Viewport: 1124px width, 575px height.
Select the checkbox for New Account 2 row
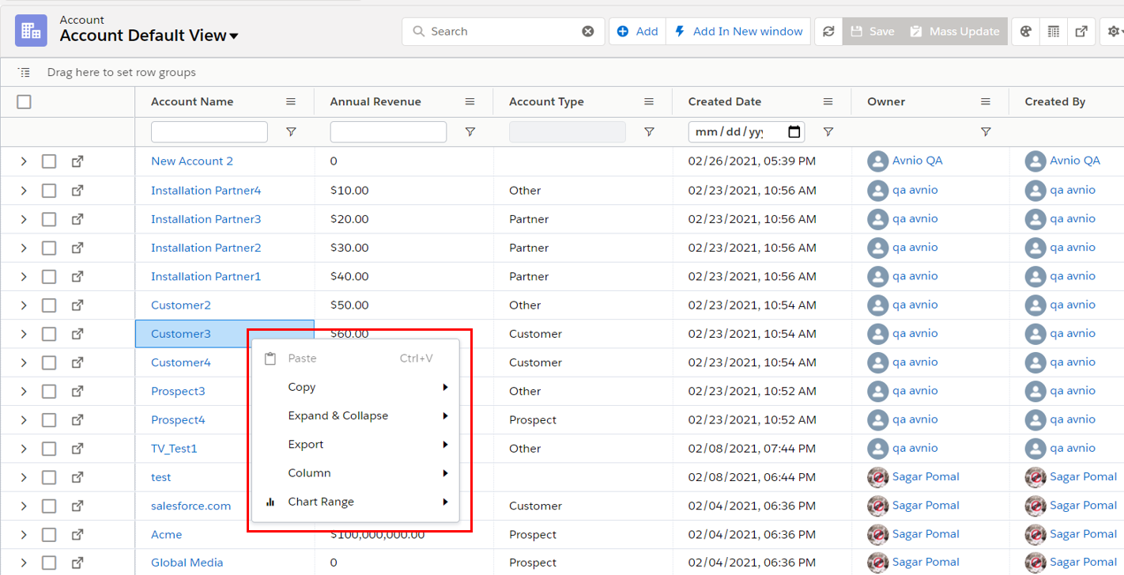[49, 161]
